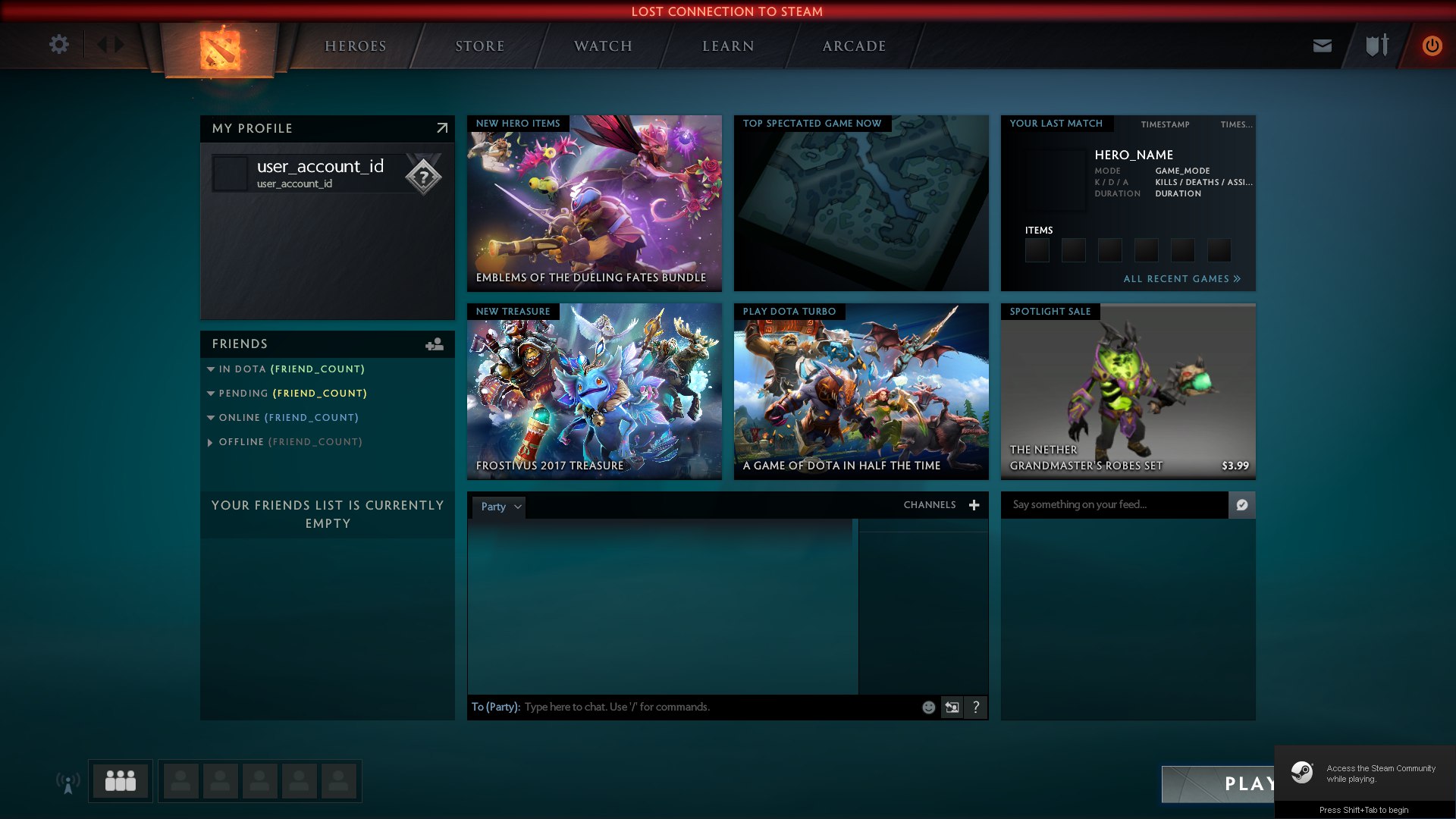Open the party group icon

point(121,781)
